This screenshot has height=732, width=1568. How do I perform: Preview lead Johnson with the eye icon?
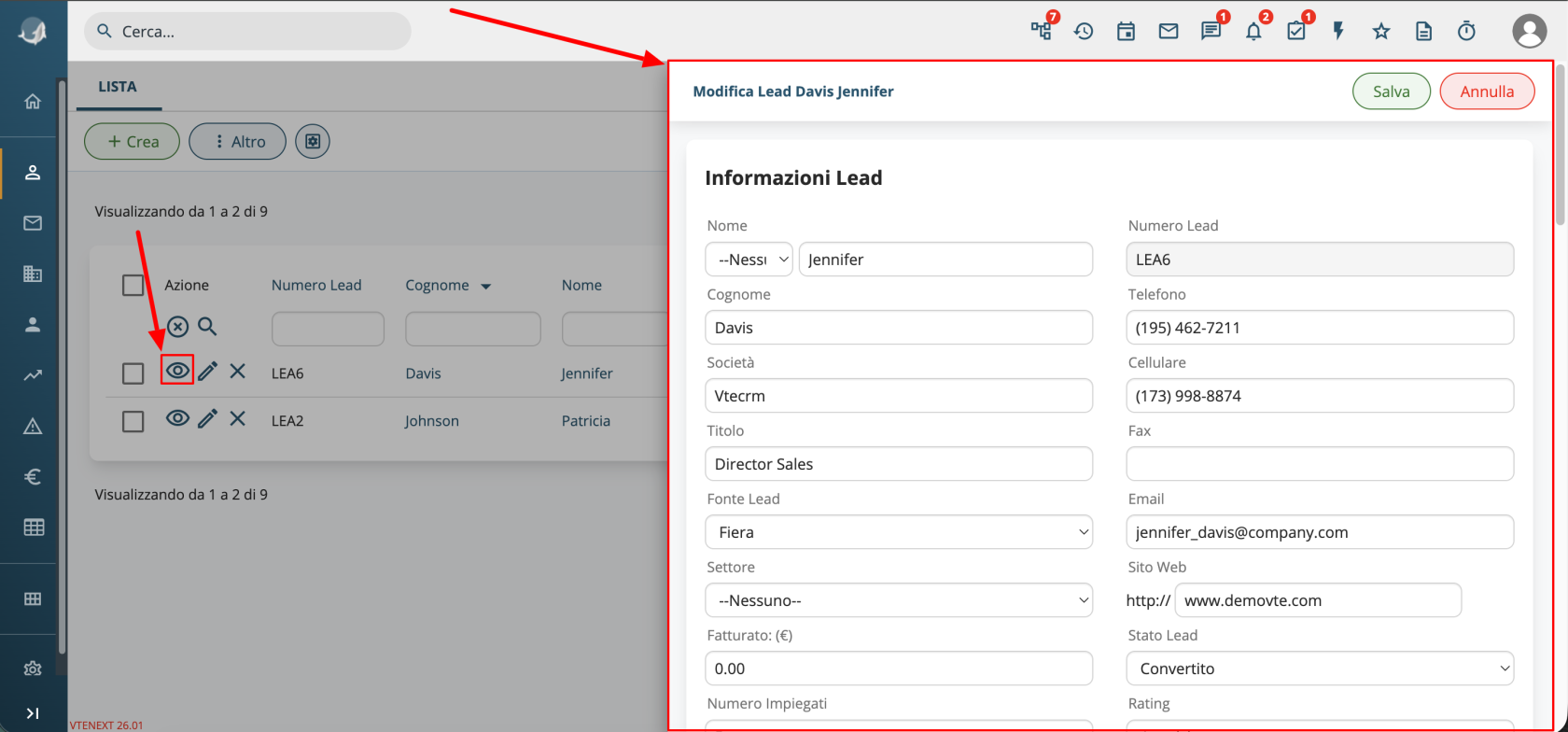click(177, 418)
